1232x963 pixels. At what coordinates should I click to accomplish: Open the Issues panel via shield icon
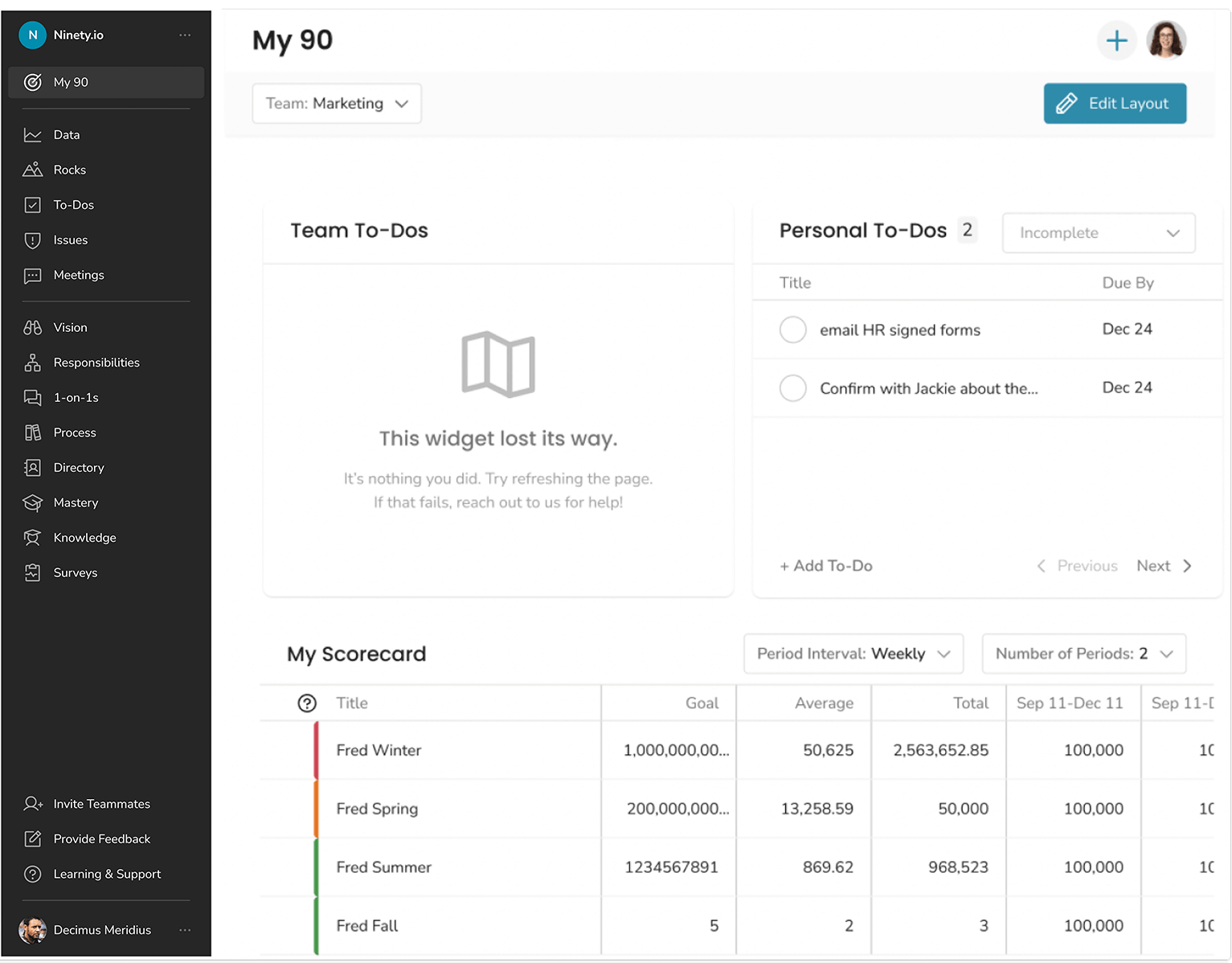pos(33,240)
